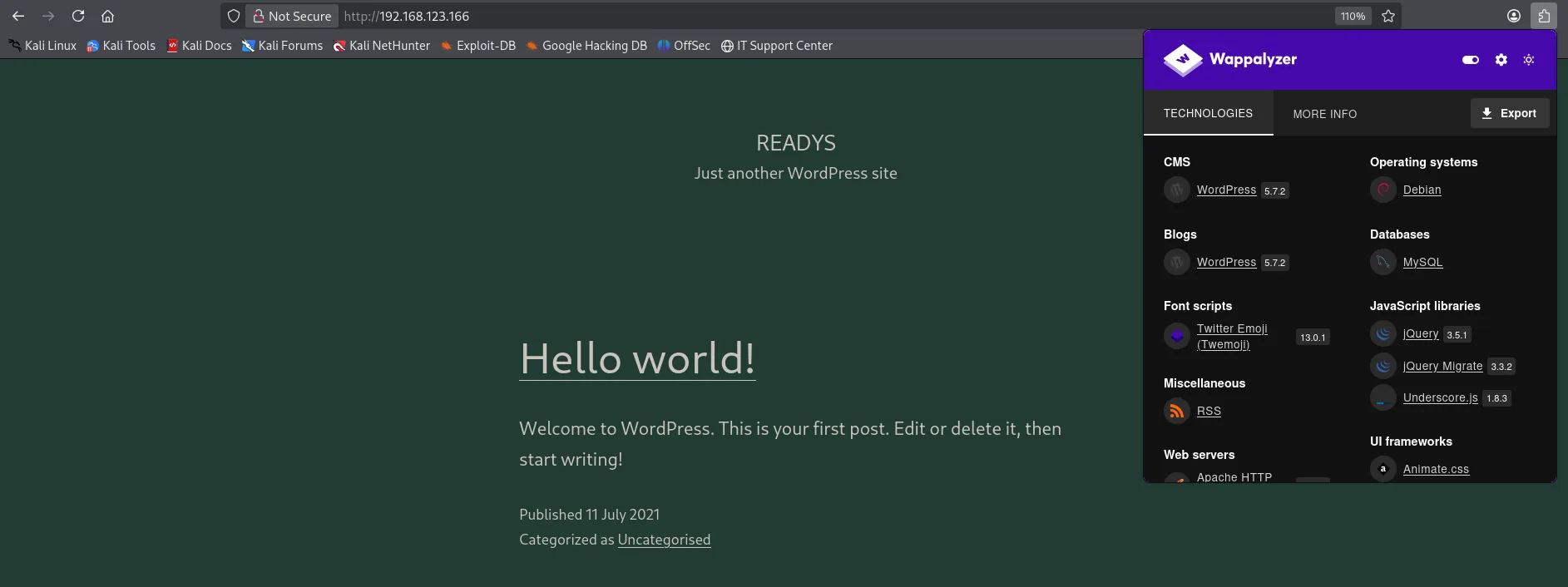Open the WordPress link under Blogs
Image resolution: width=1568 pixels, height=587 pixels.
(1226, 262)
